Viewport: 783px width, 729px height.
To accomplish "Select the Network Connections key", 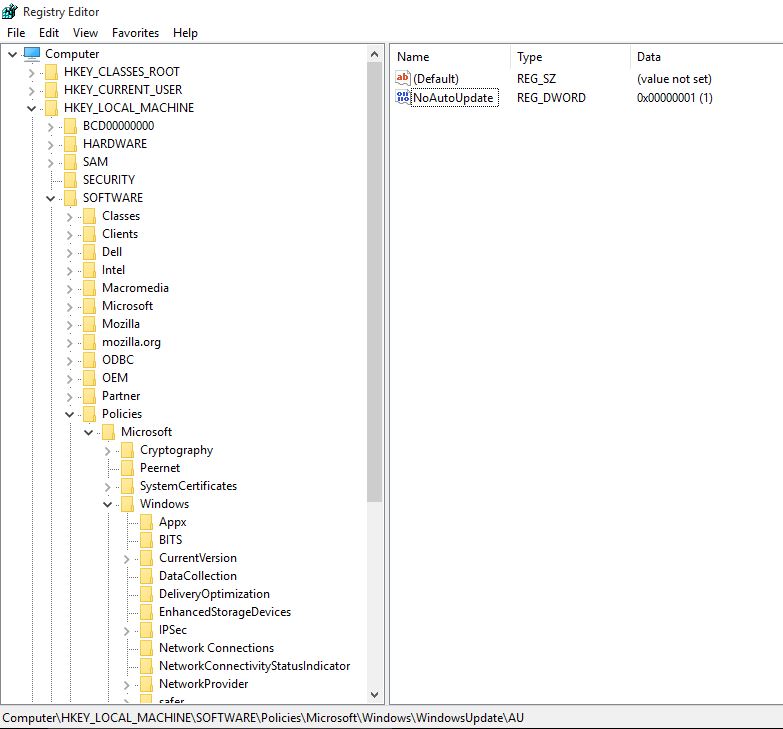I will tap(216, 648).
